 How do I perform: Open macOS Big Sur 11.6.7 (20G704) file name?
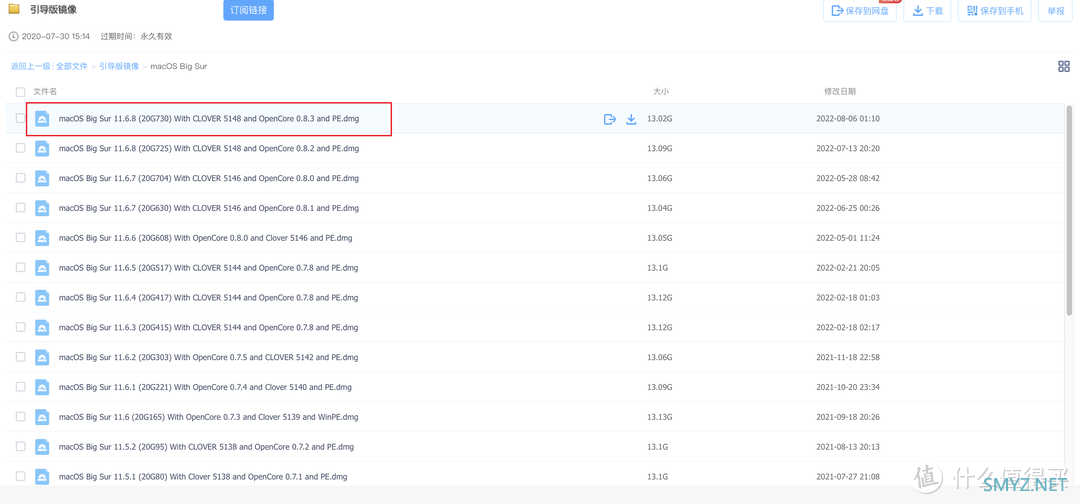(209, 178)
